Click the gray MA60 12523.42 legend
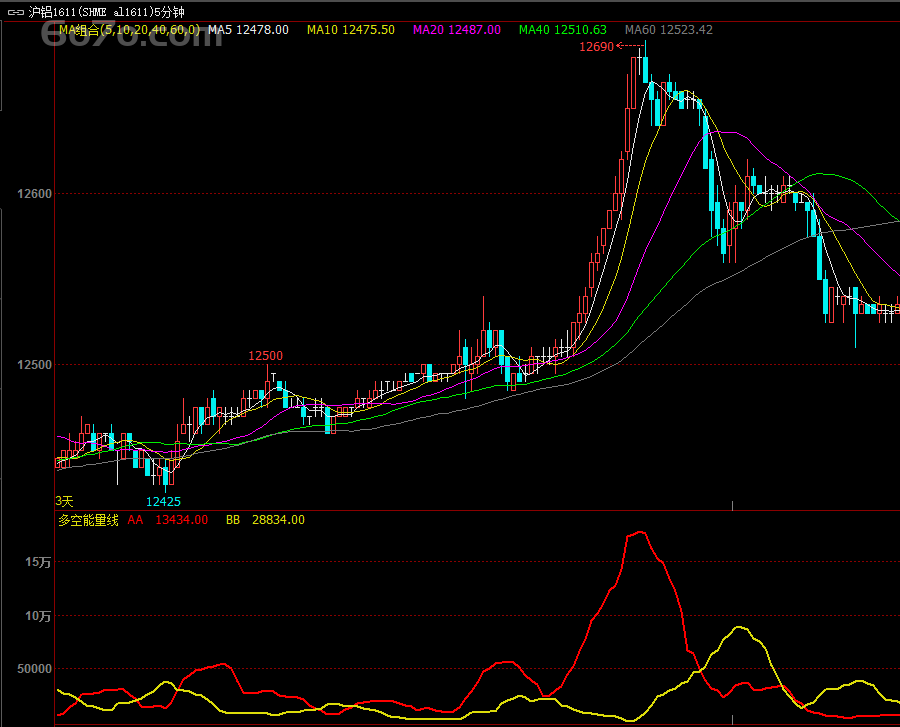The height and width of the screenshot is (727, 900). (x=668, y=30)
